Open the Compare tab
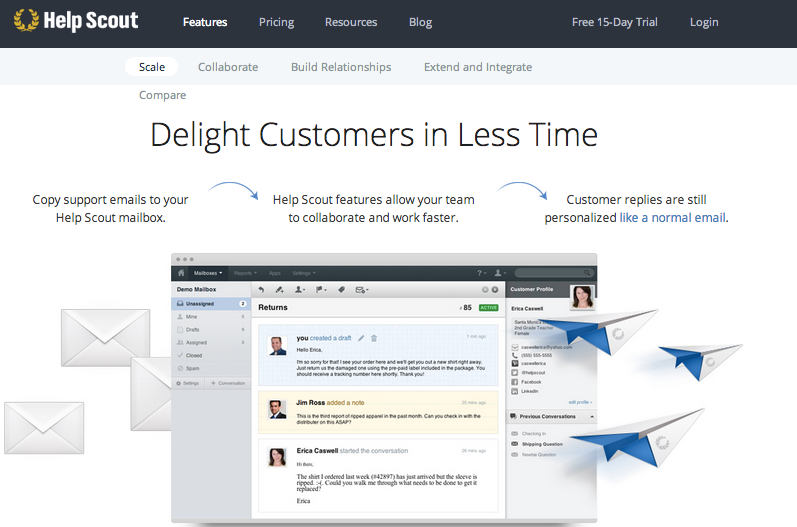Screen dimensions: 797x527 163,95
